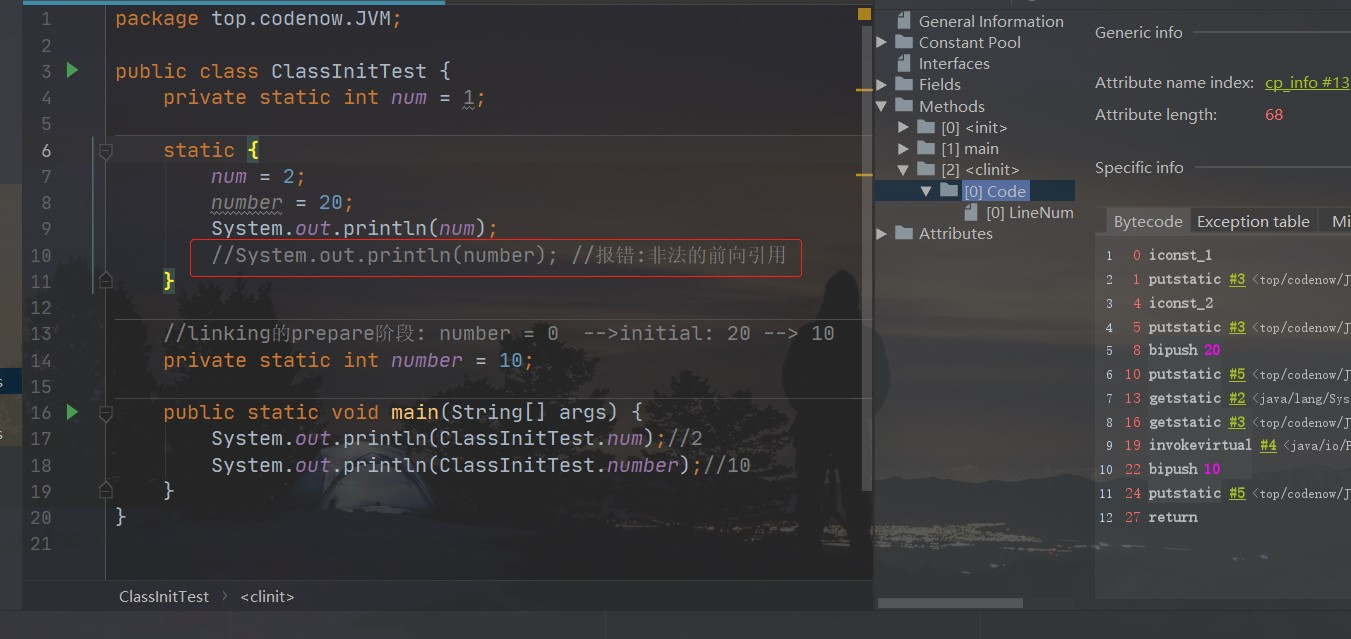
Task: Select [1] main tree item label
Action: (x=970, y=148)
